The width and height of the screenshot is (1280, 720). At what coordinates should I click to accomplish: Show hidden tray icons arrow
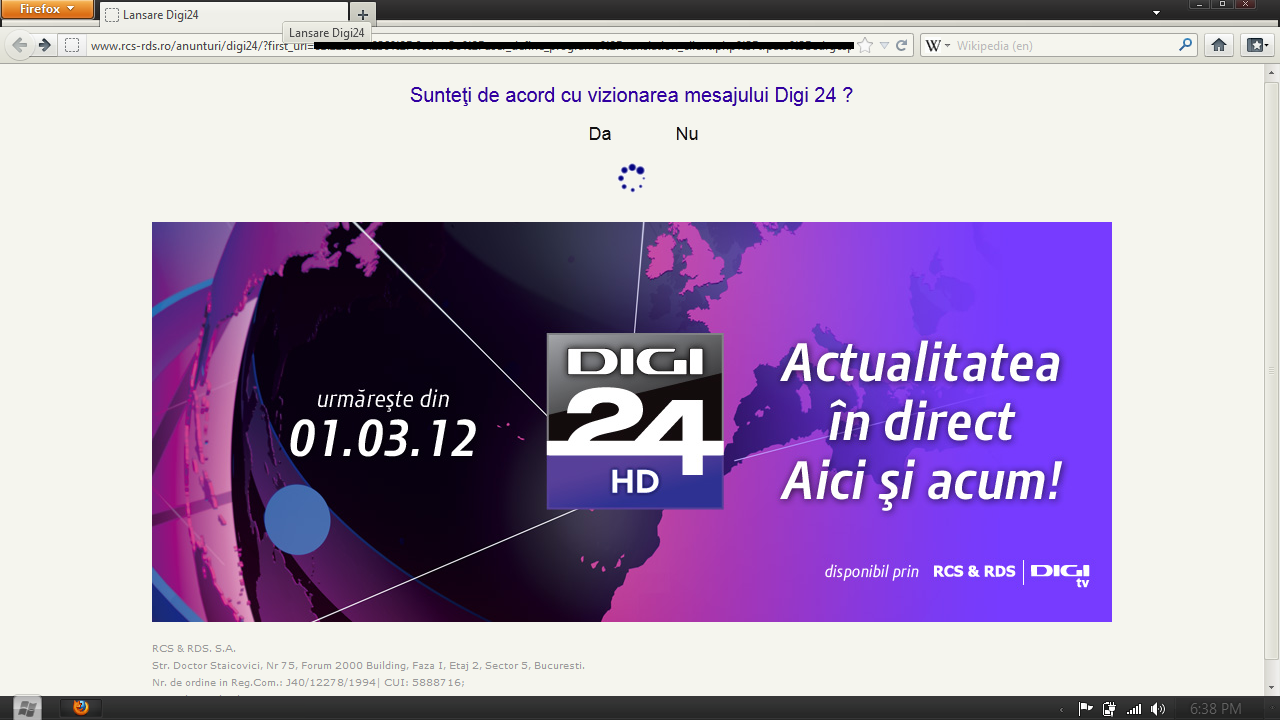click(1062, 709)
